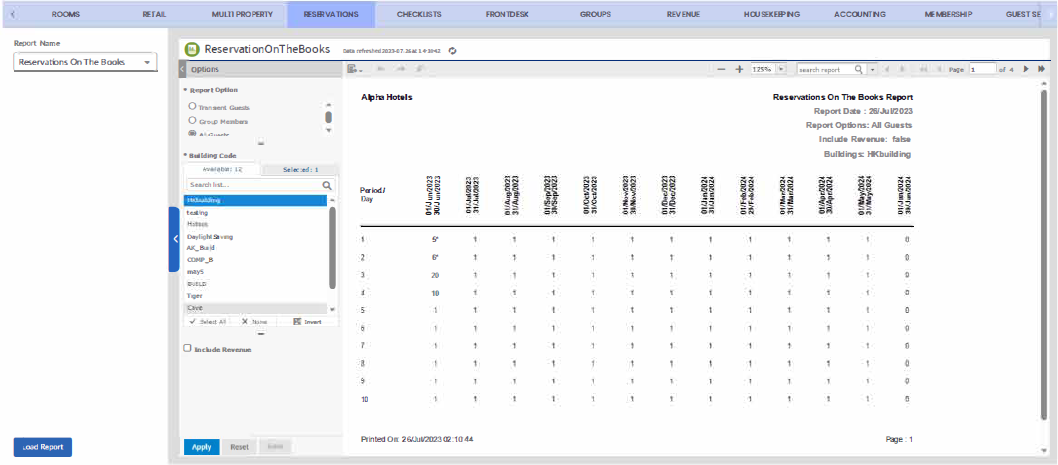Screen dimensions: 1058x465
Task: Select Tiger building item
Action: [256, 296]
